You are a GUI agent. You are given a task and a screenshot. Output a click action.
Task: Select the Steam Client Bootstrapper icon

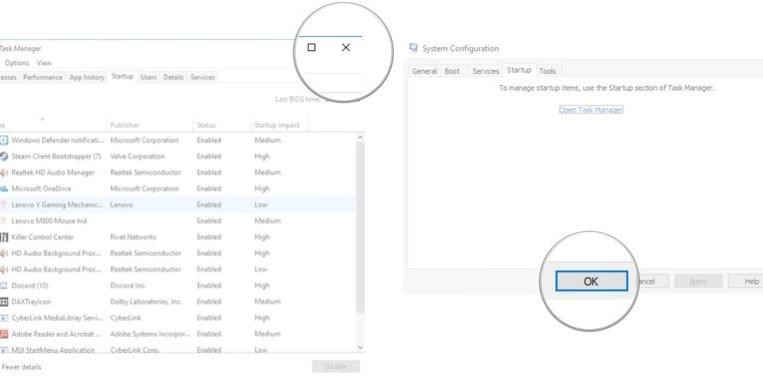[x=4, y=156]
